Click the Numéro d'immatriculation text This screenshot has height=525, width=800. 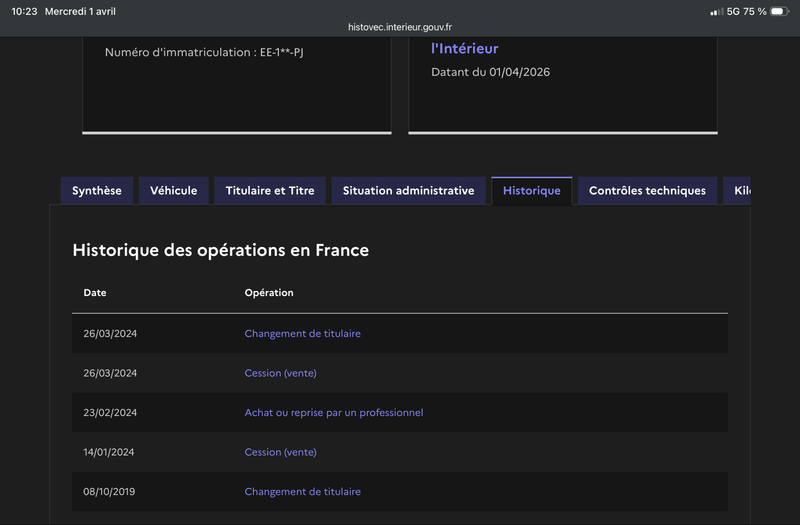204,52
